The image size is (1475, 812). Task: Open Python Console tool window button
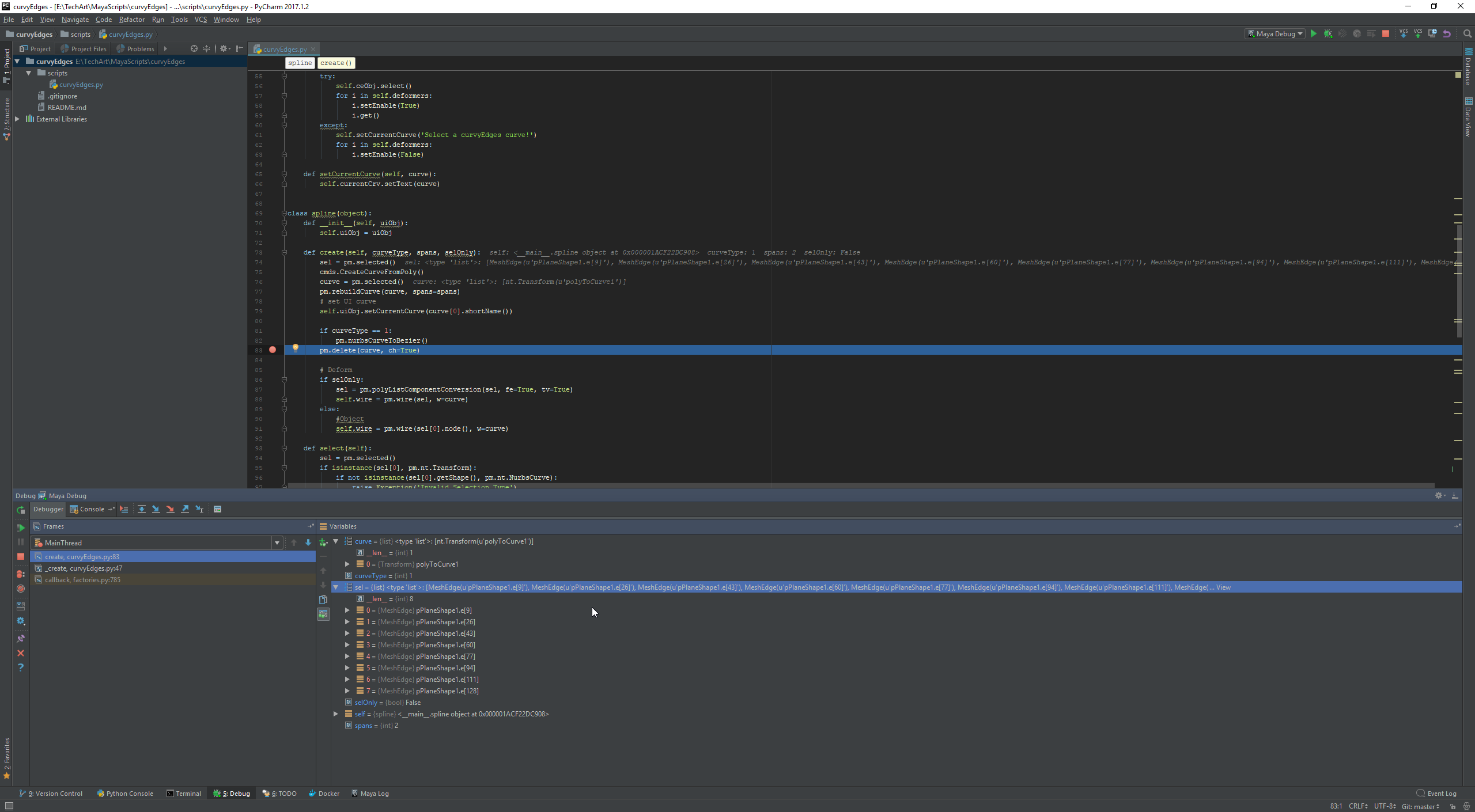click(x=125, y=794)
